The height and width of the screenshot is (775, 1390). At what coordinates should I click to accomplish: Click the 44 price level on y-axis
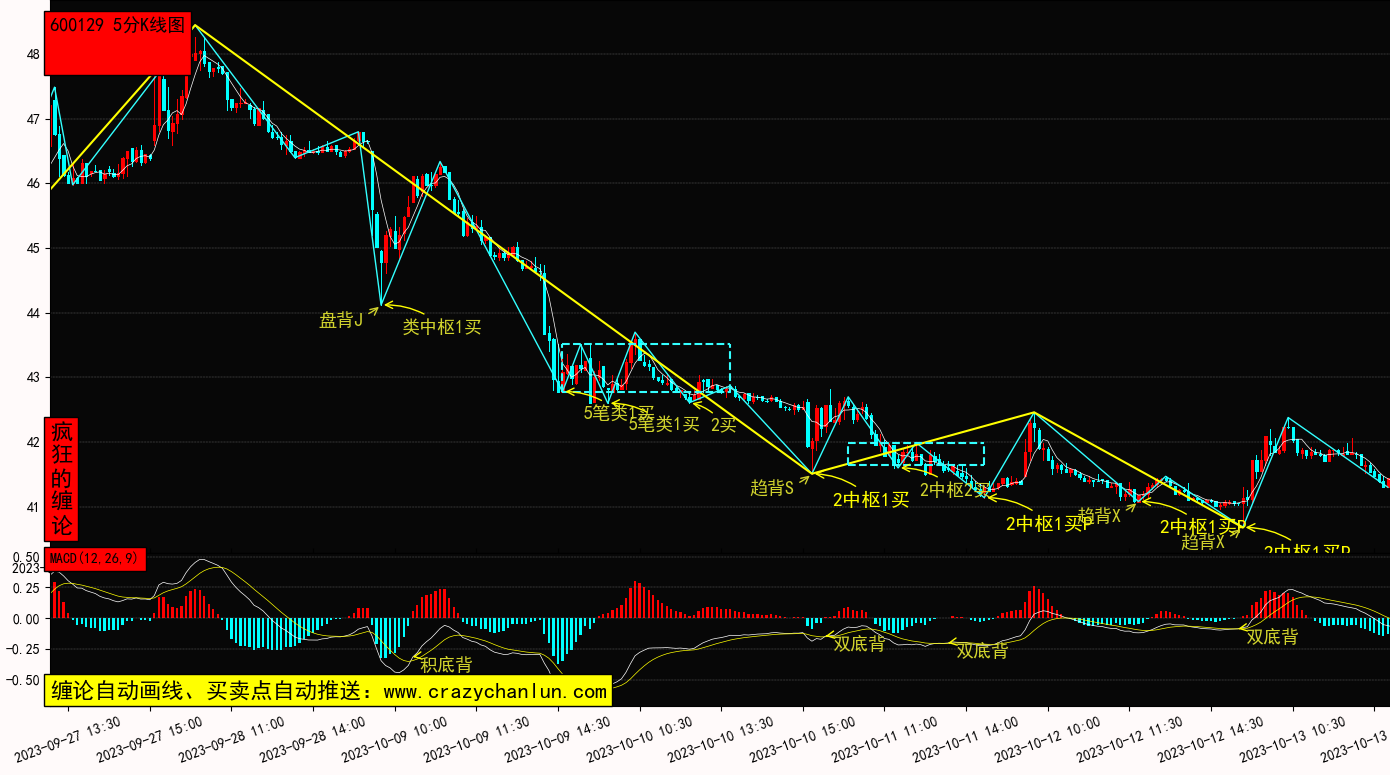tap(33, 314)
